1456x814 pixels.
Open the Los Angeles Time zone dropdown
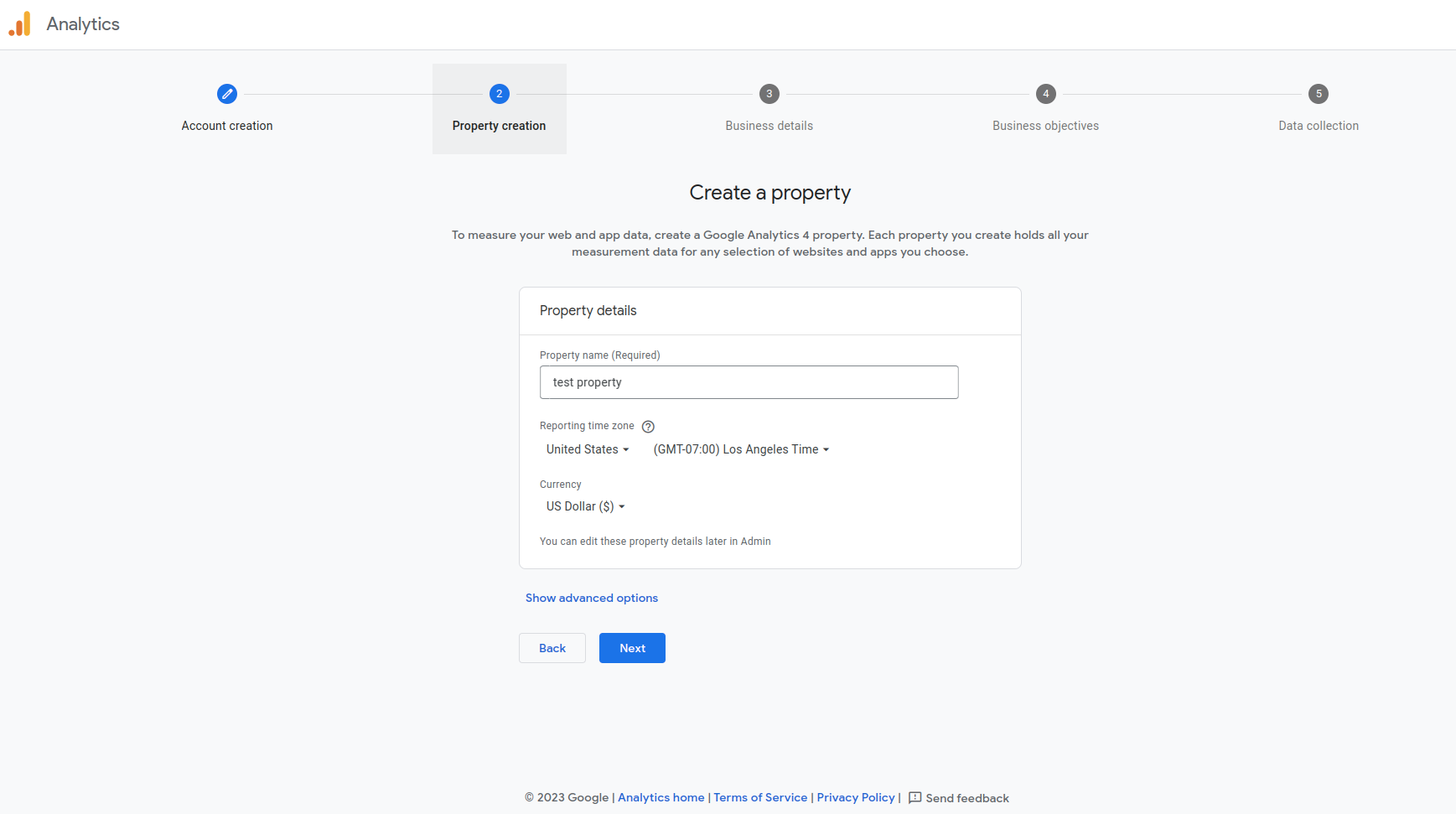tap(741, 449)
